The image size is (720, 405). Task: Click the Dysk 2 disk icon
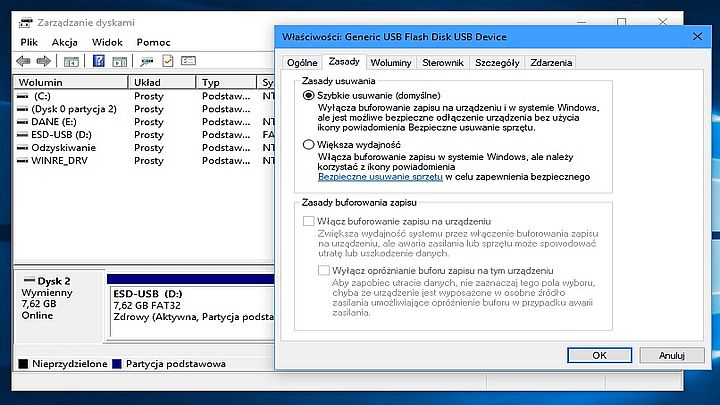pyautogui.click(x=29, y=280)
